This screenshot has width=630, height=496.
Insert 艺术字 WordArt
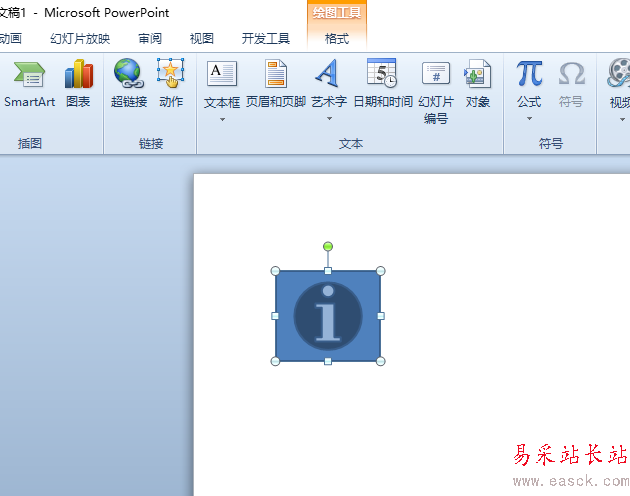[329, 84]
